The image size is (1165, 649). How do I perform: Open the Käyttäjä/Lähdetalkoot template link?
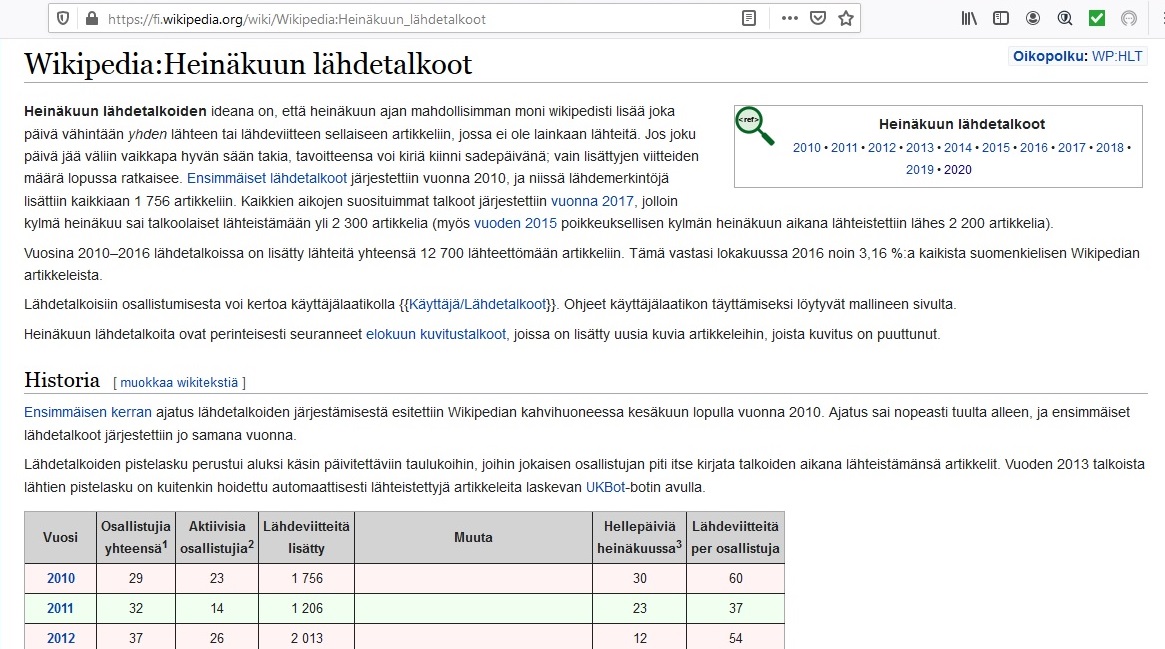pyautogui.click(x=478, y=304)
